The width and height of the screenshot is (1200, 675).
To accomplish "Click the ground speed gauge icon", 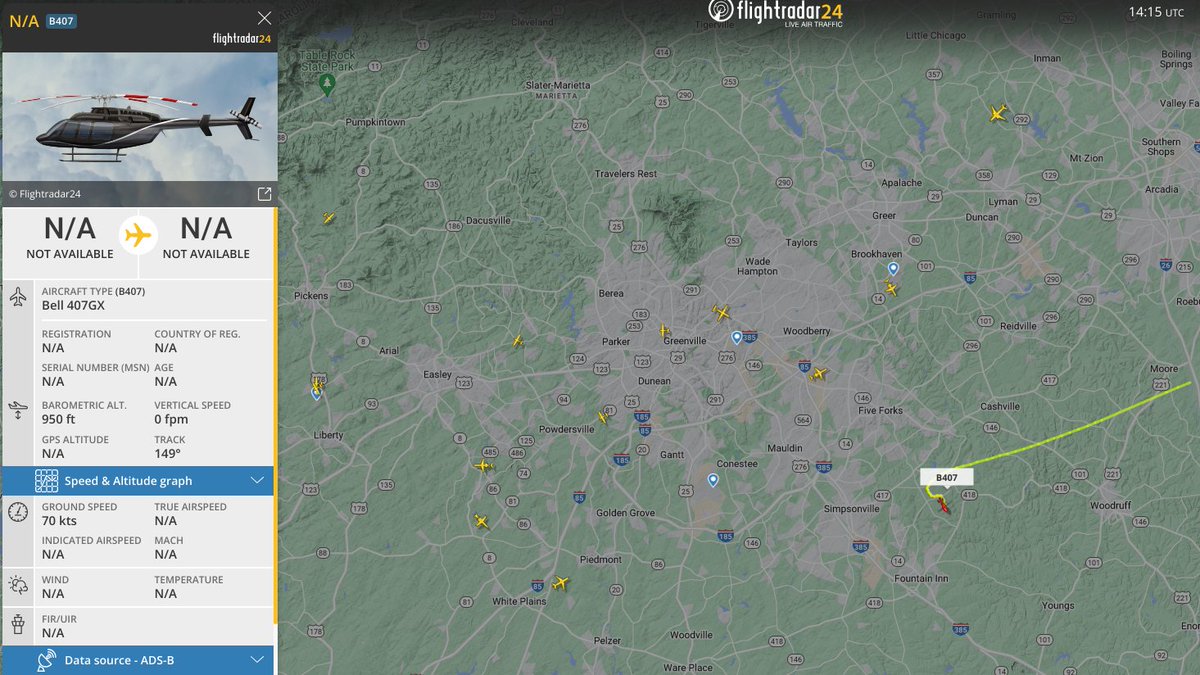I will pyautogui.click(x=18, y=513).
